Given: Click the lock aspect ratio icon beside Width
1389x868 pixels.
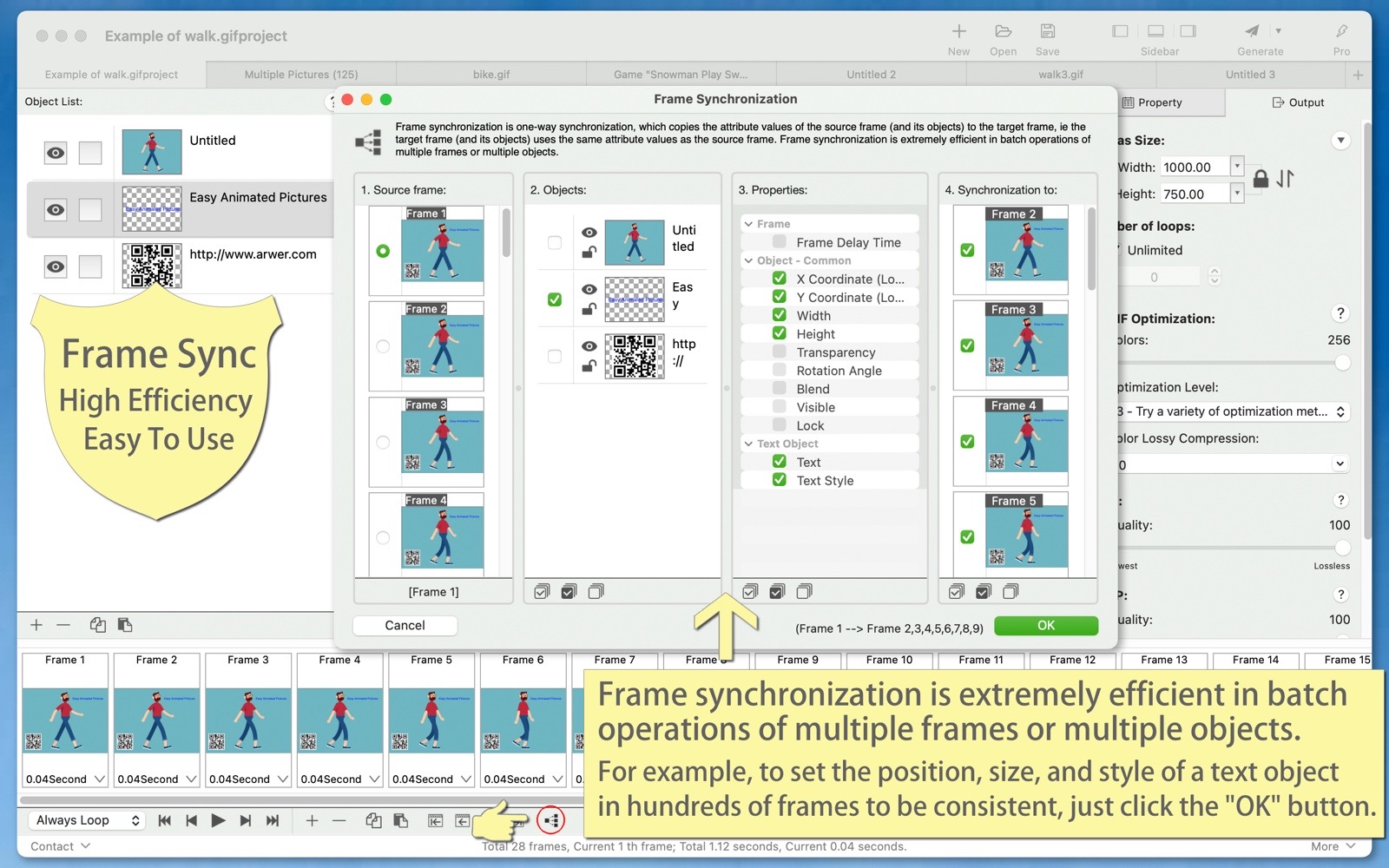Looking at the screenshot, I should 1261,179.
